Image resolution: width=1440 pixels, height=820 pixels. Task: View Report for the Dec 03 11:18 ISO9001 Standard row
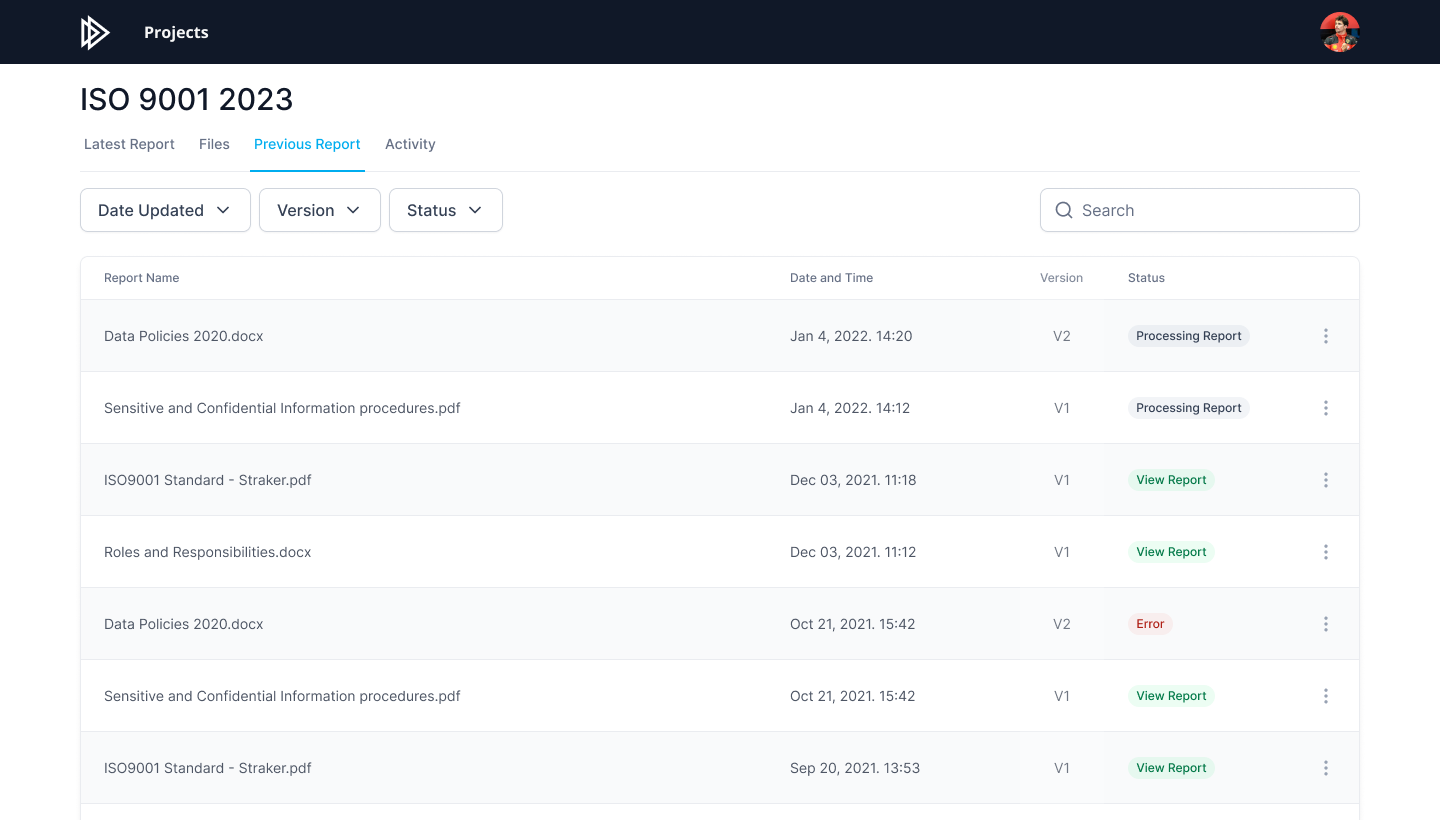(x=1171, y=480)
